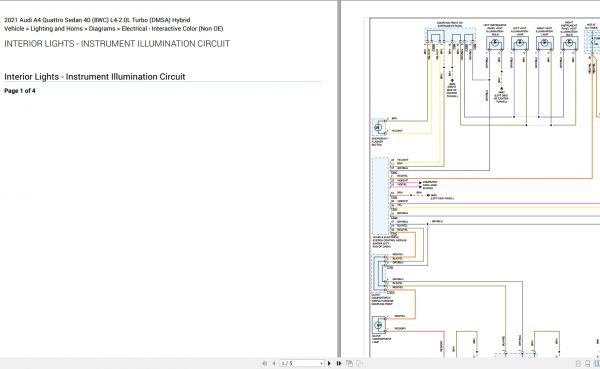Click the 'Vehicle > Lighting and Horns > Diagrams' breadcrumb line

(114, 29)
